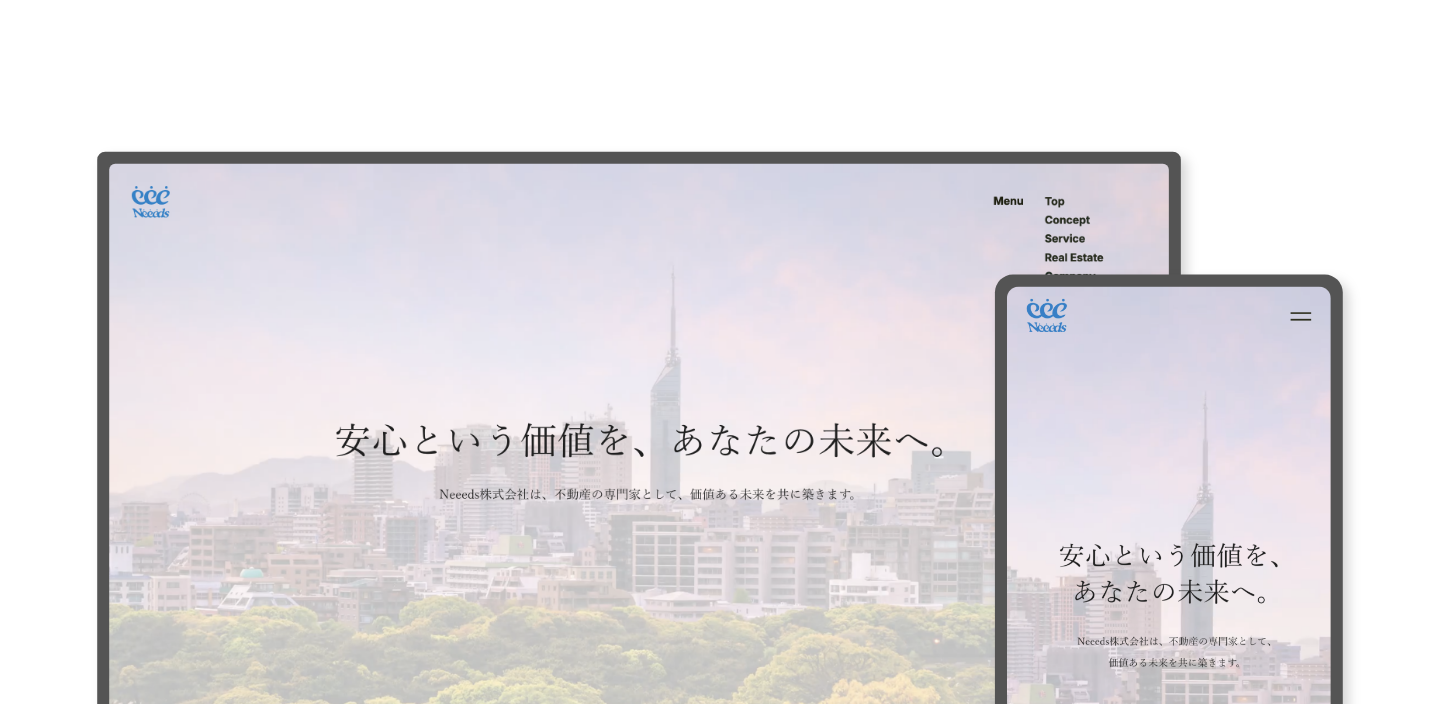Click the Neeeds logo on the desktop header
The width and height of the screenshot is (1440, 704).
click(150, 203)
